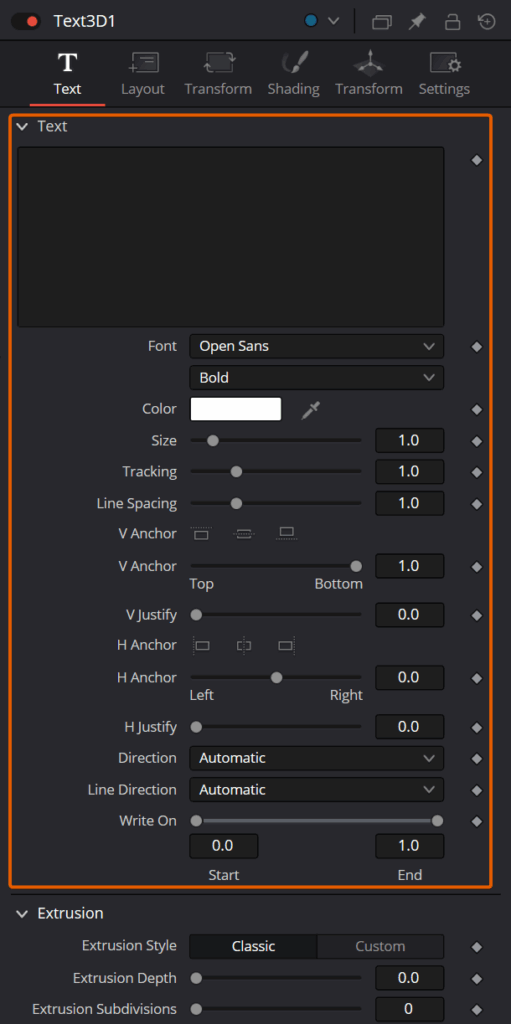Select bottom V Anchor alignment icon
Image resolution: width=511 pixels, height=1024 pixels.
pyautogui.click(x=286, y=534)
